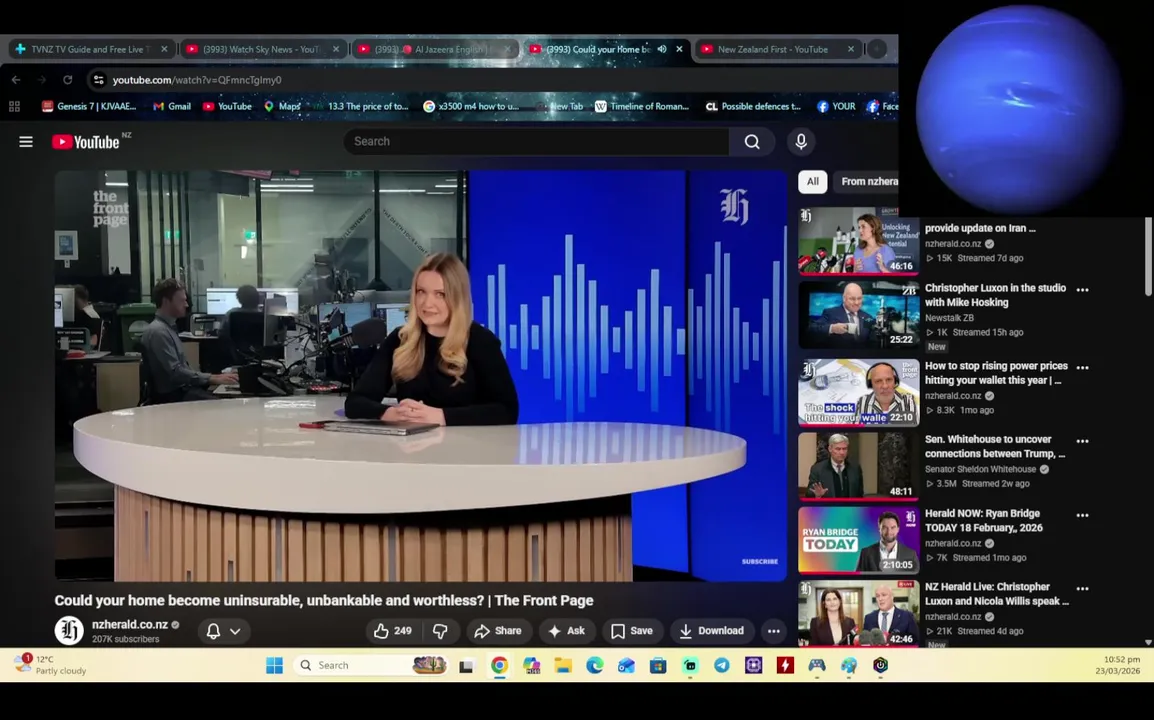Image resolution: width=1154 pixels, height=720 pixels.
Task: Open Microsoft Edge from the taskbar
Action: [x=595, y=666]
